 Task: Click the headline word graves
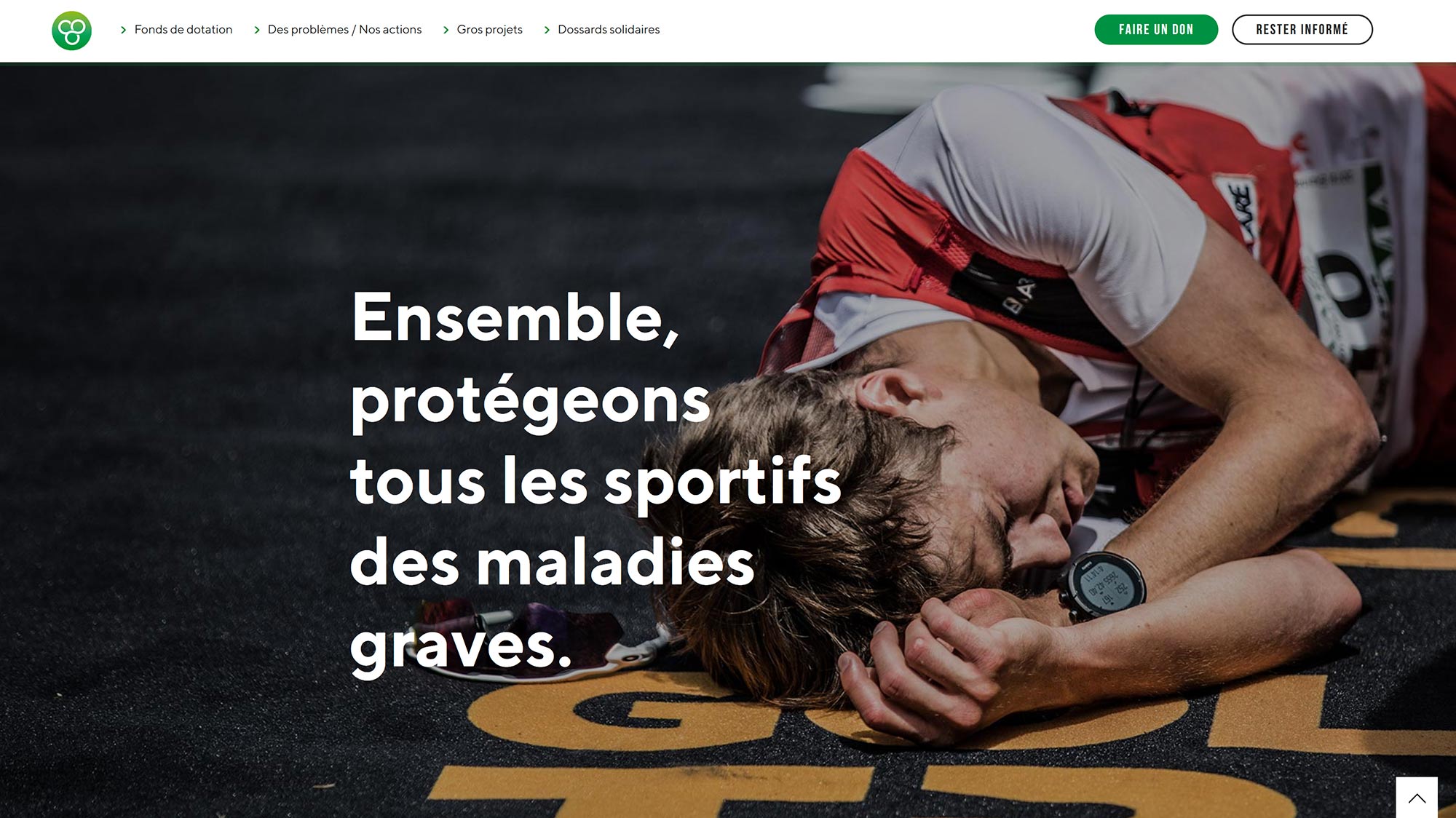click(461, 647)
